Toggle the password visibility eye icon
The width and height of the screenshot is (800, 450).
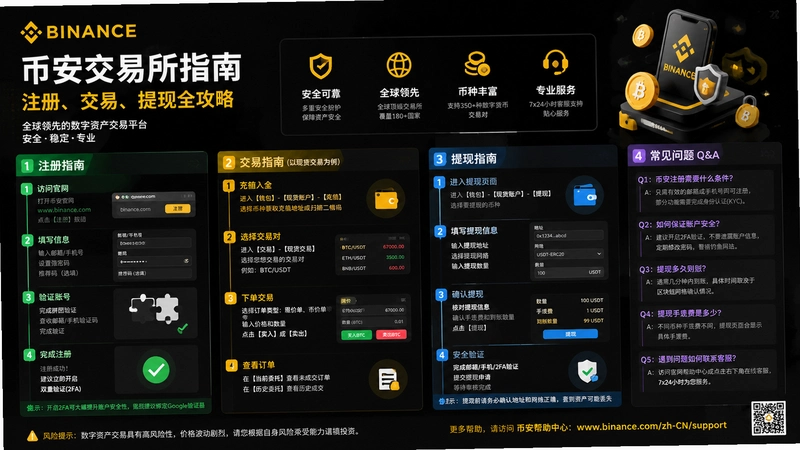(187, 261)
